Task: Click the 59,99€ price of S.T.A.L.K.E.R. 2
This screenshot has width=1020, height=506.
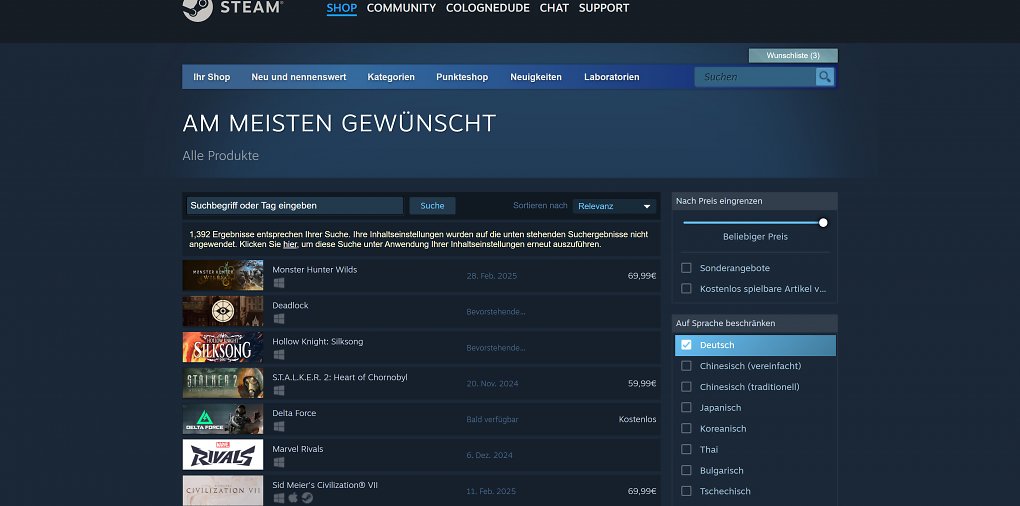Action: click(642, 383)
